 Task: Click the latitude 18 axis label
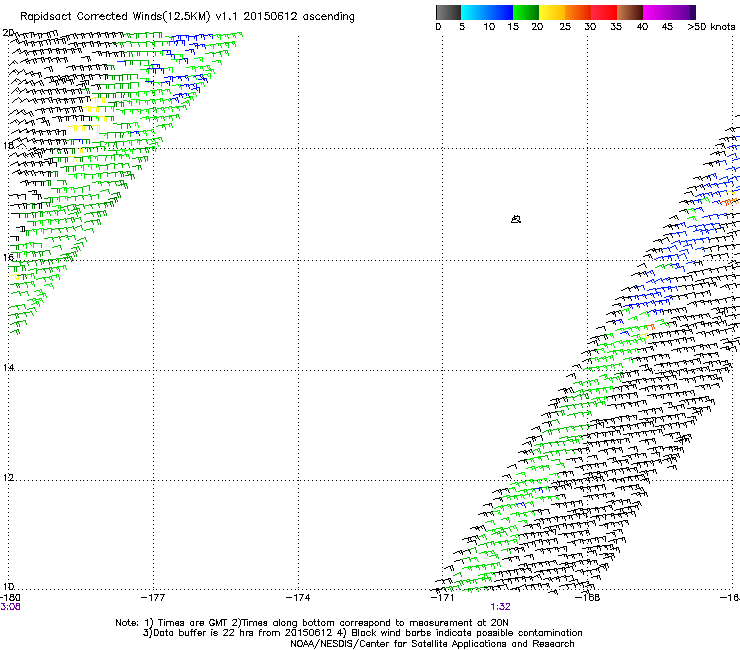pos(8,145)
